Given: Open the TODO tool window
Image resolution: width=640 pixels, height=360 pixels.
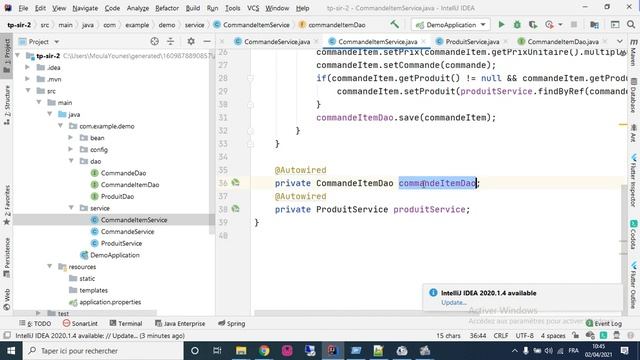Looking at the screenshot, I should 35,323.
